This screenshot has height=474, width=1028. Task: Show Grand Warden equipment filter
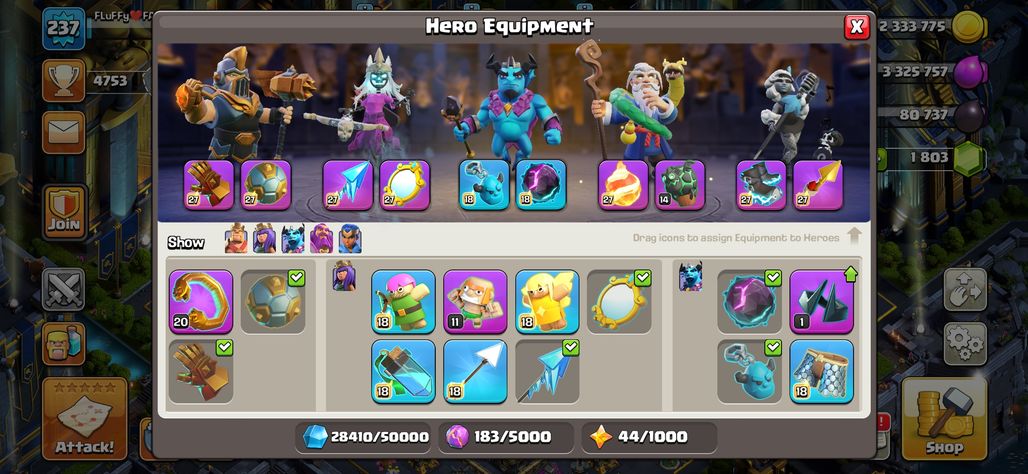321,239
